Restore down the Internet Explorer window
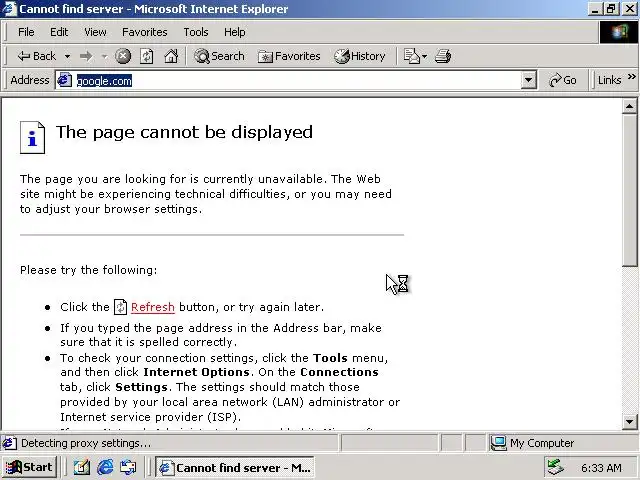 tap(611, 9)
